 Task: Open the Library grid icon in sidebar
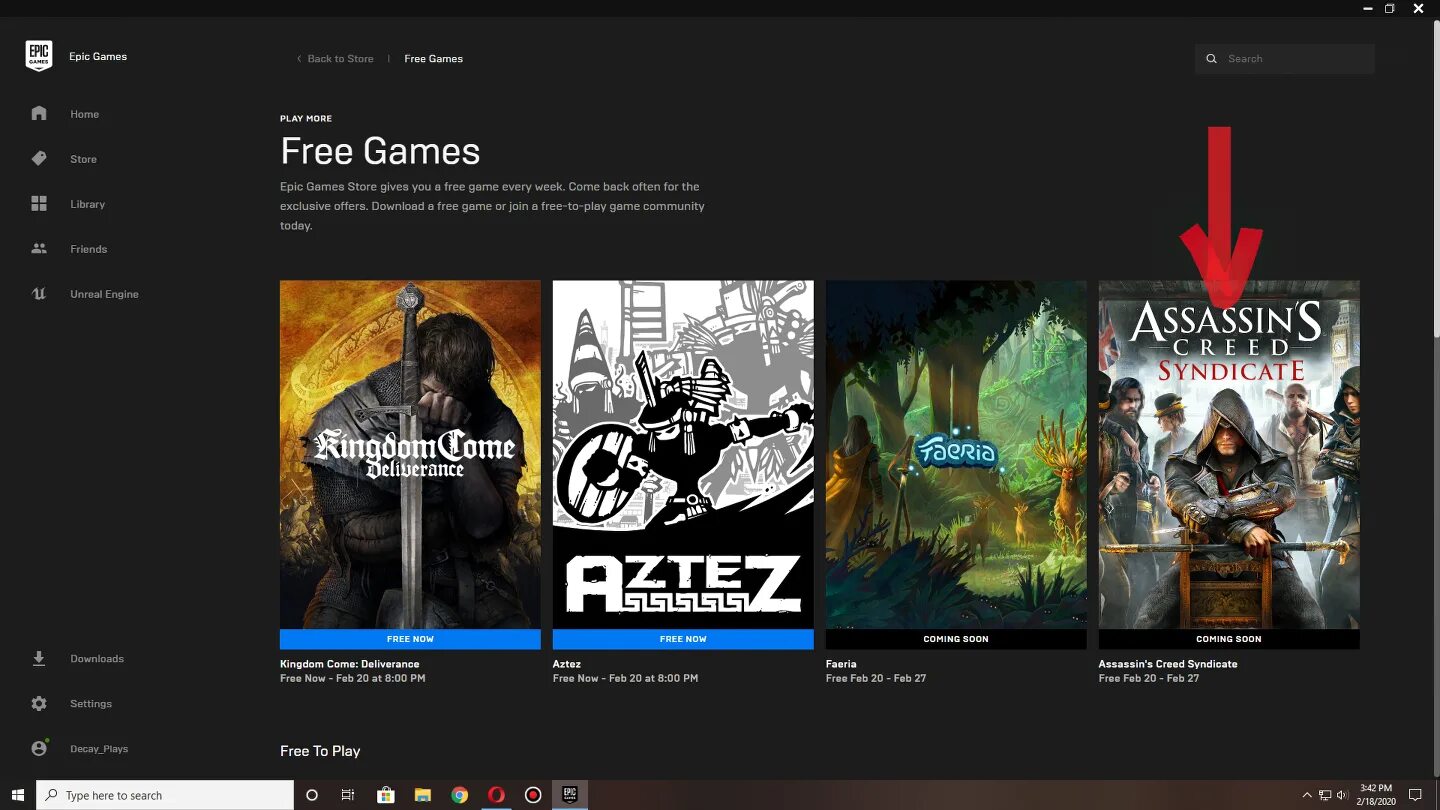click(39, 204)
